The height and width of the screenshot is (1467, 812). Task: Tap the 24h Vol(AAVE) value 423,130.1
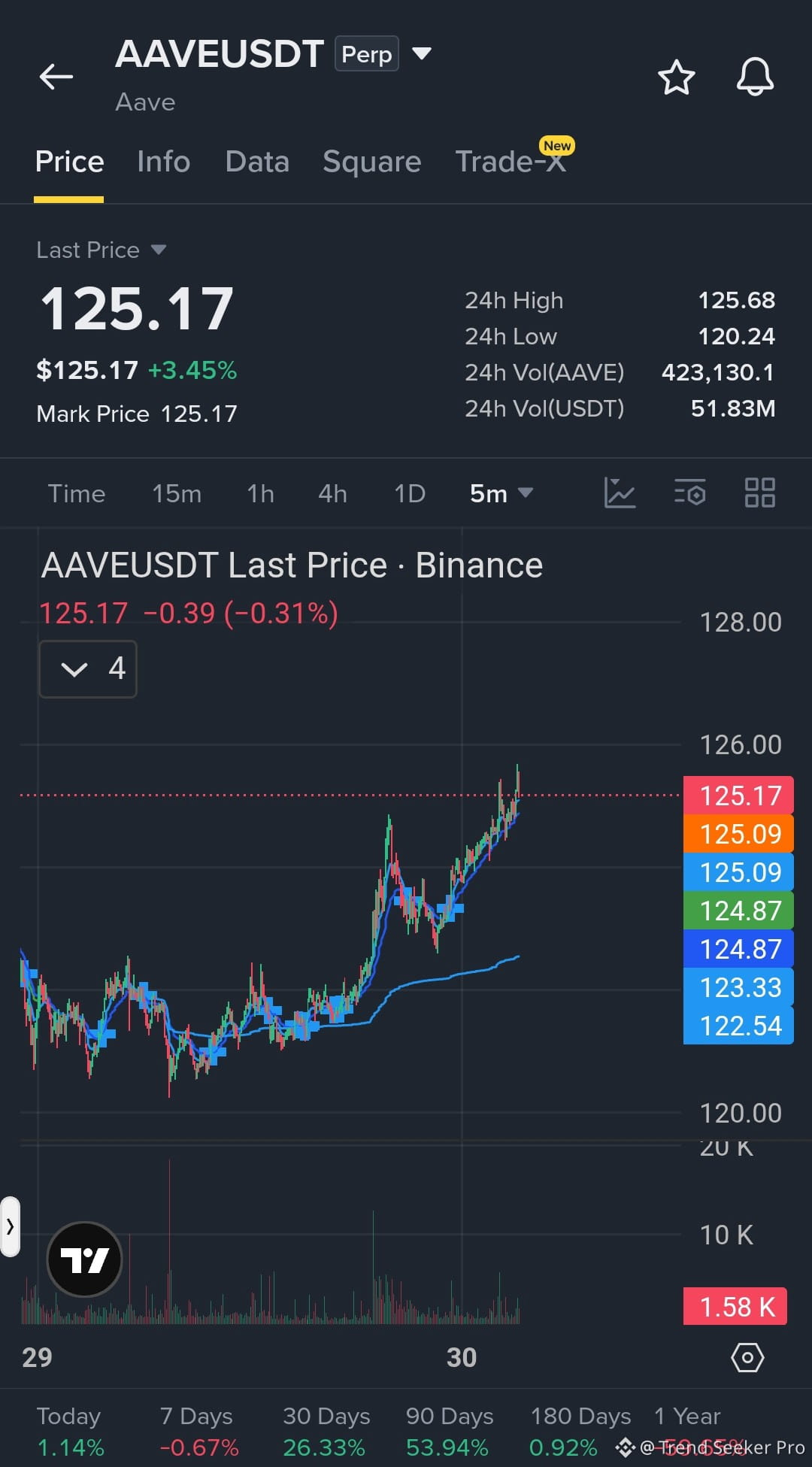click(718, 372)
